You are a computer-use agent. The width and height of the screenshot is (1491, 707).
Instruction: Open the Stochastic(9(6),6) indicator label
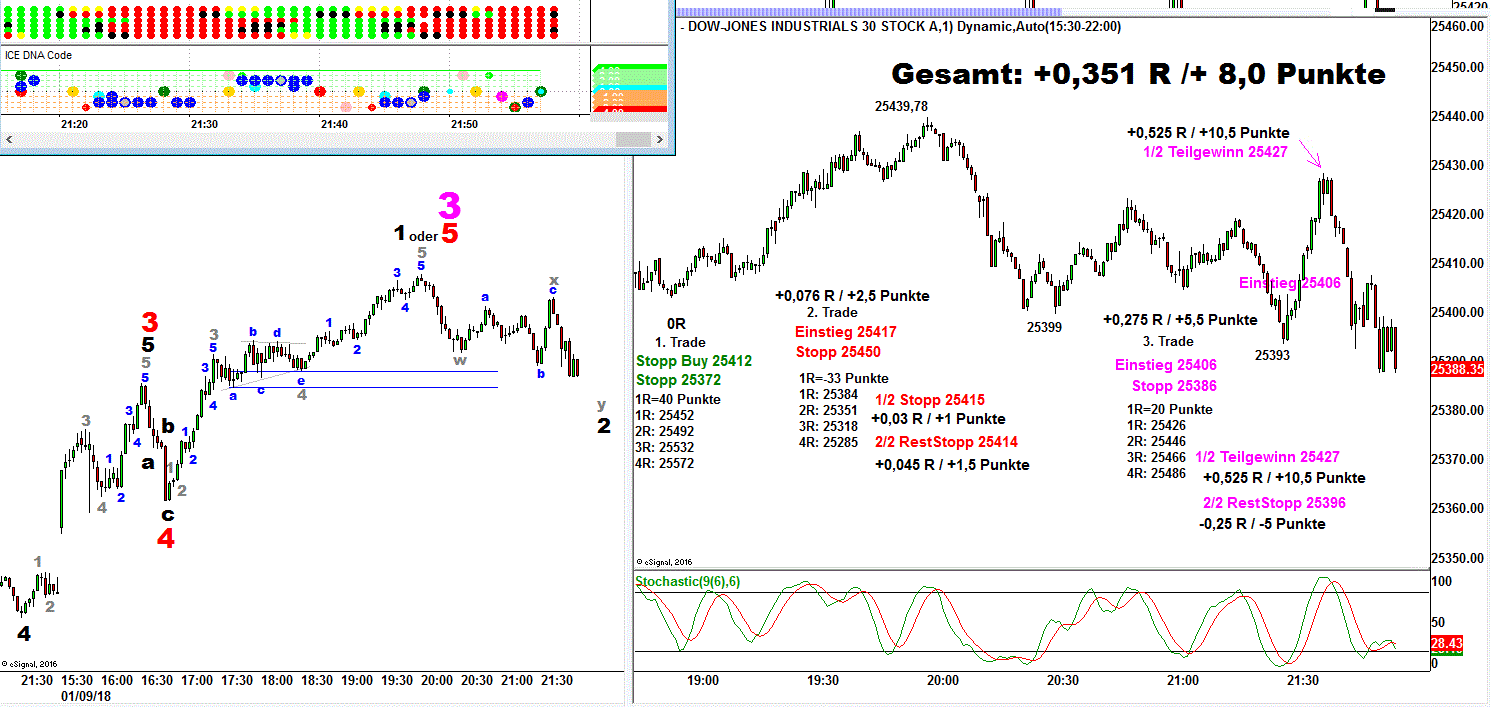pyautogui.click(x=687, y=582)
